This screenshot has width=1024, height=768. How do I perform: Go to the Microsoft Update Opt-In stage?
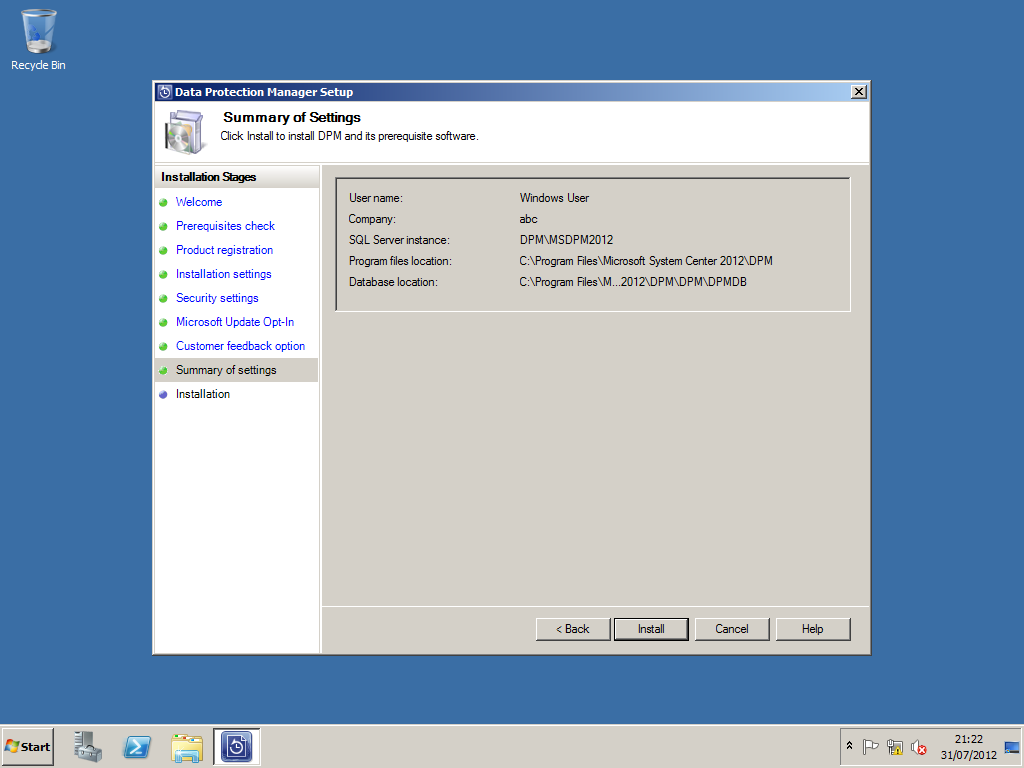234,322
